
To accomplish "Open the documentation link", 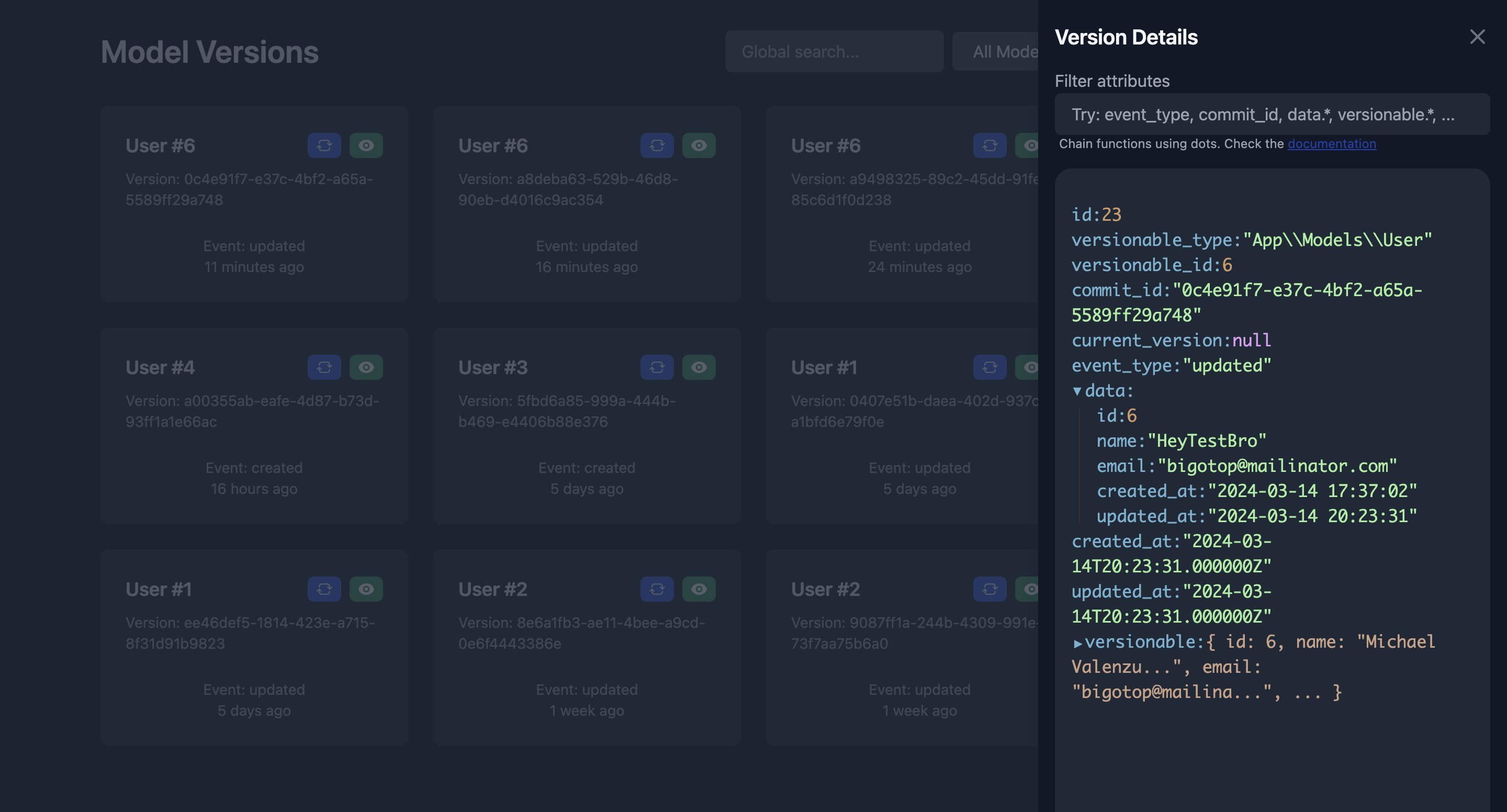I will point(1332,144).
